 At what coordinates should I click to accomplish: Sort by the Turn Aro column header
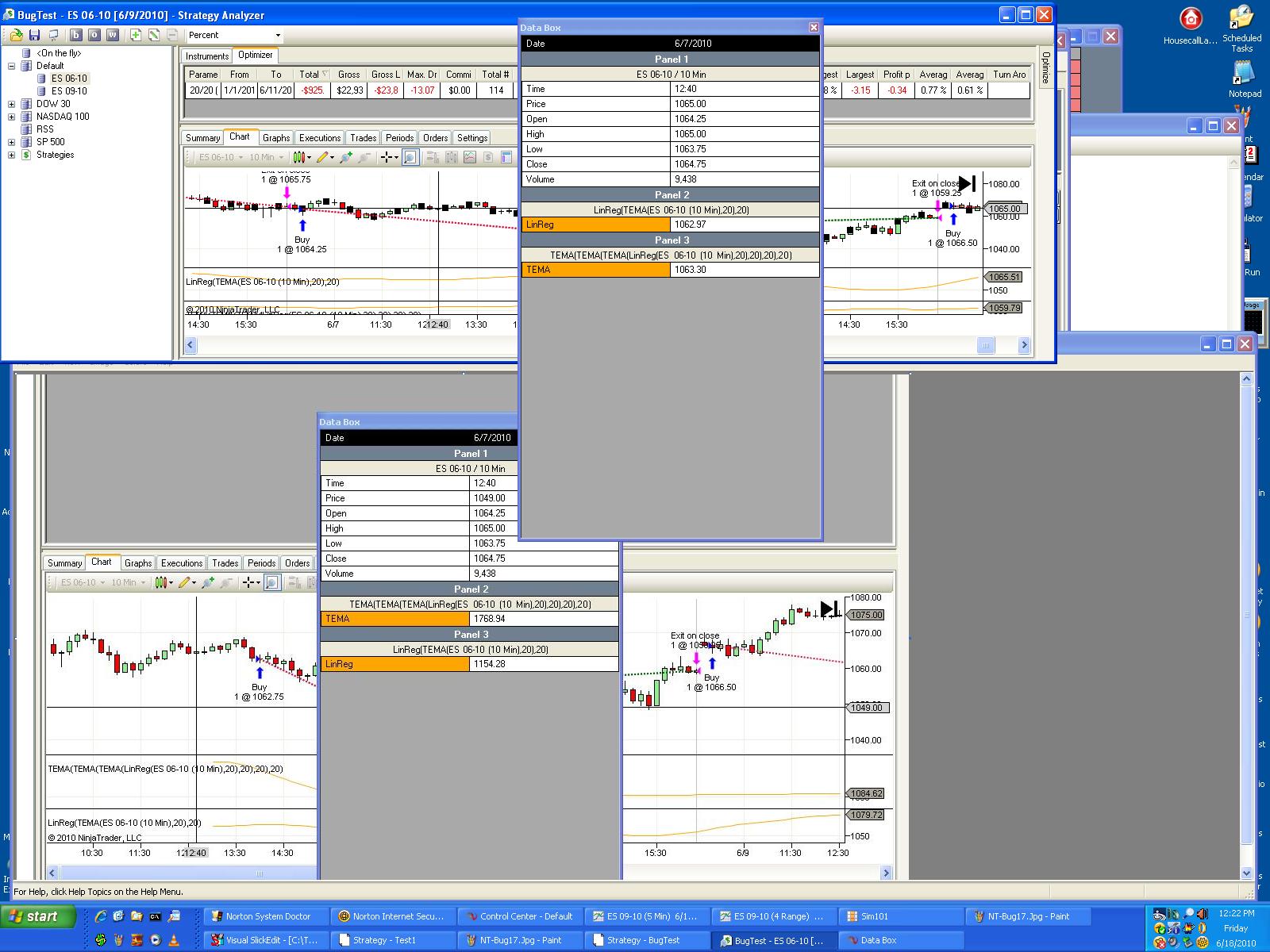coord(1010,75)
